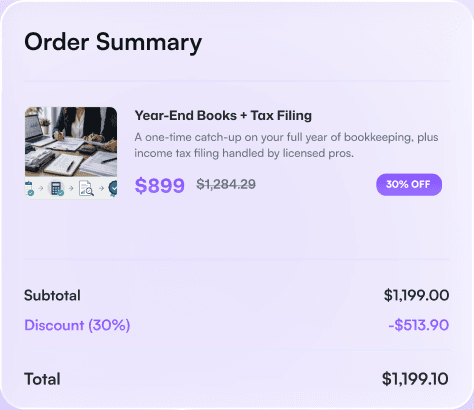Click the calculator icon in product image
This screenshot has height=410, width=474.
56,188
